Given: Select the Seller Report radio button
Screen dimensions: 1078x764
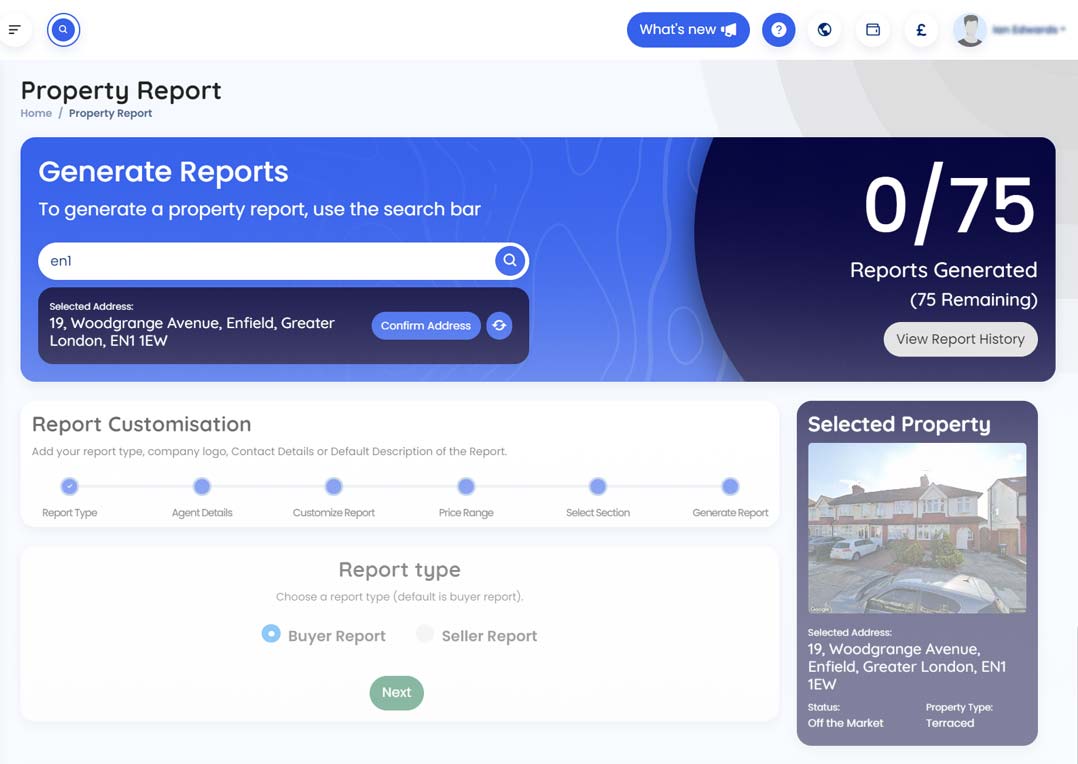Looking at the screenshot, I should [x=425, y=633].
